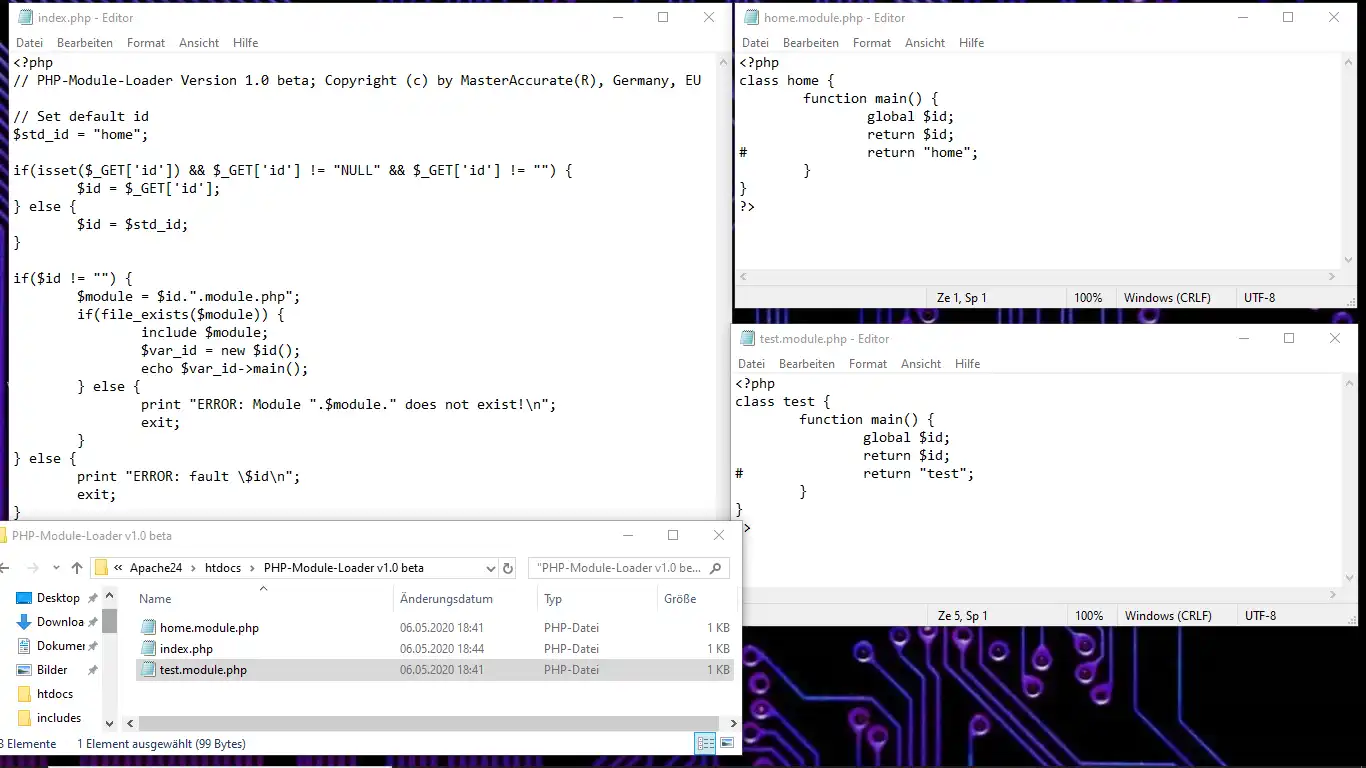Sort files by the Name column

pyautogui.click(x=155, y=599)
